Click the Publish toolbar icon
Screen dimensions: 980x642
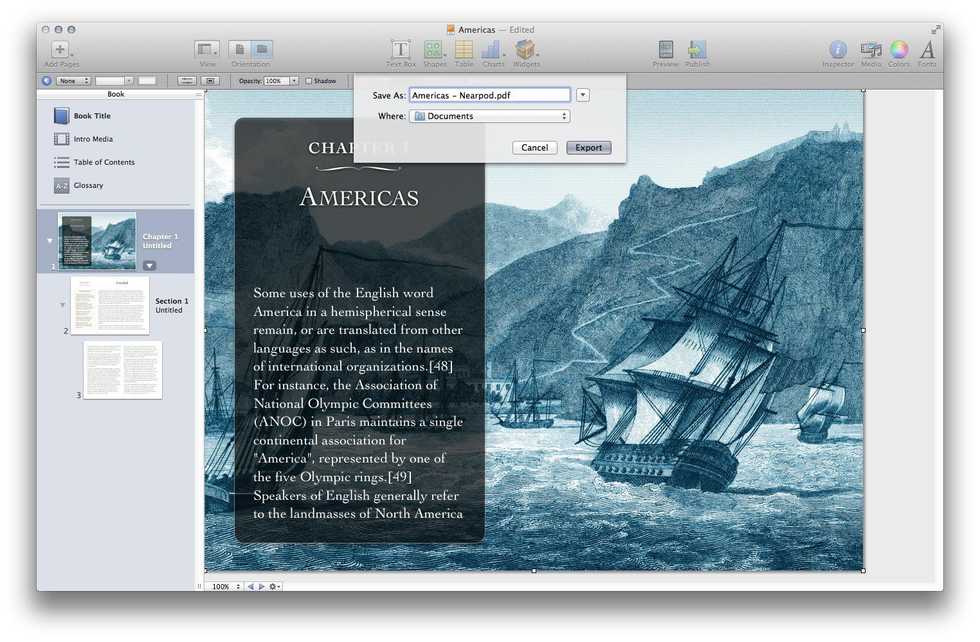697,50
